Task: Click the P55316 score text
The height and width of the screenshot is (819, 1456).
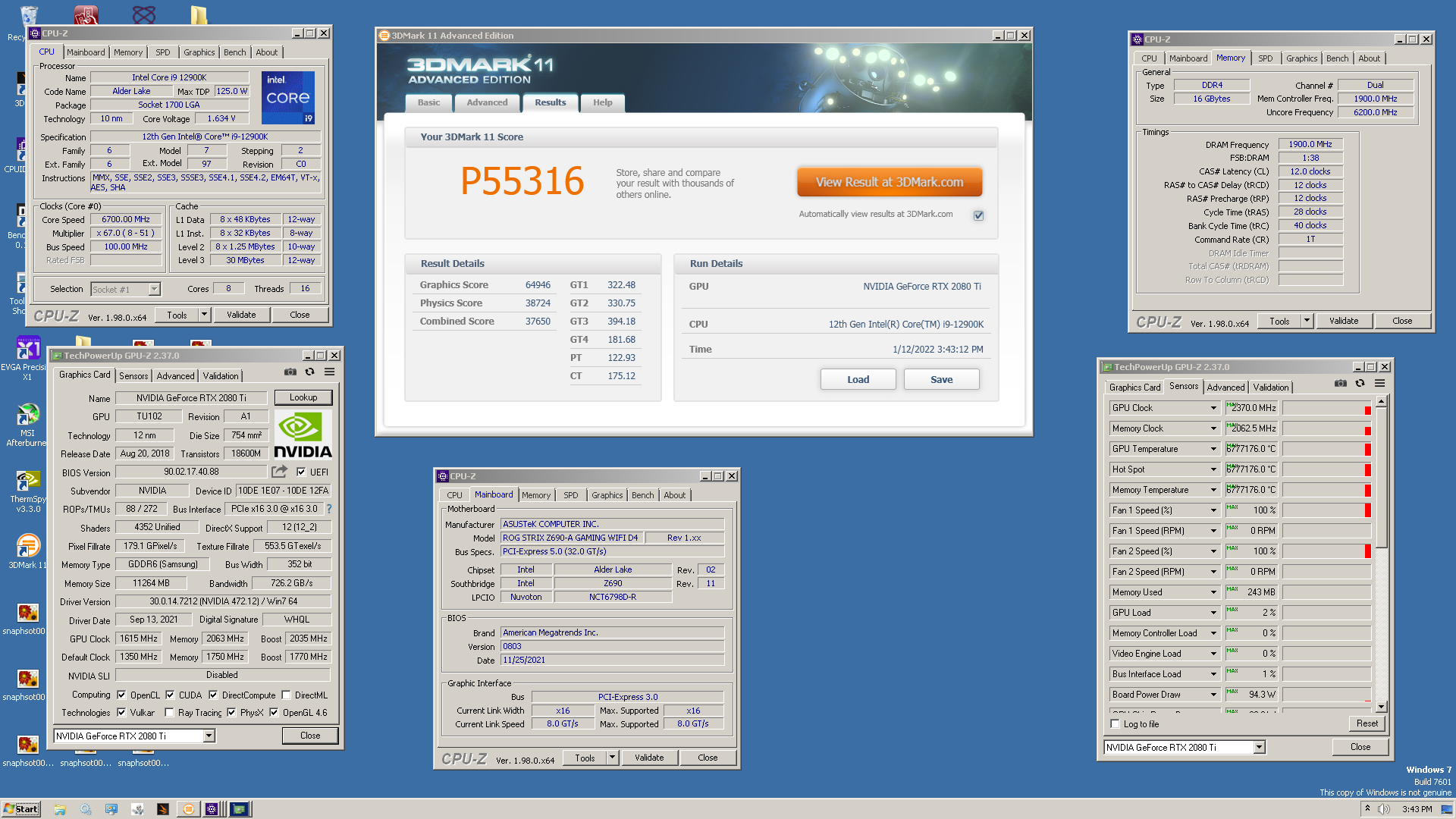Action: (x=522, y=181)
